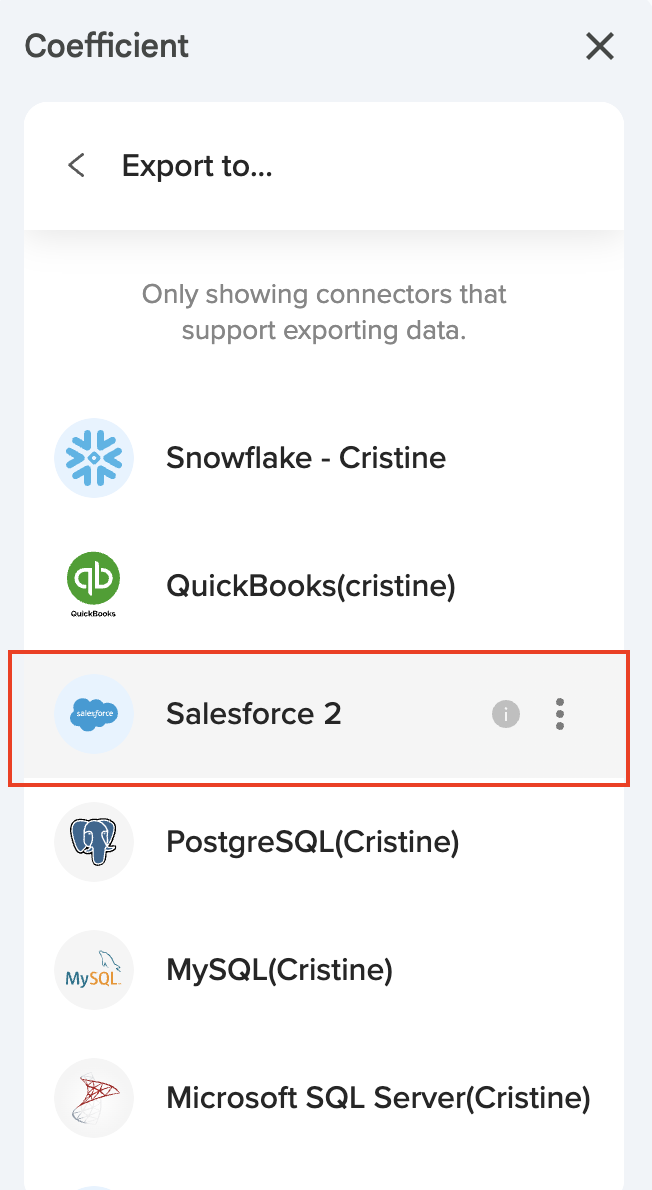The width and height of the screenshot is (652, 1190).
Task: Click the Salesforce cloud logo icon
Action: point(93,714)
